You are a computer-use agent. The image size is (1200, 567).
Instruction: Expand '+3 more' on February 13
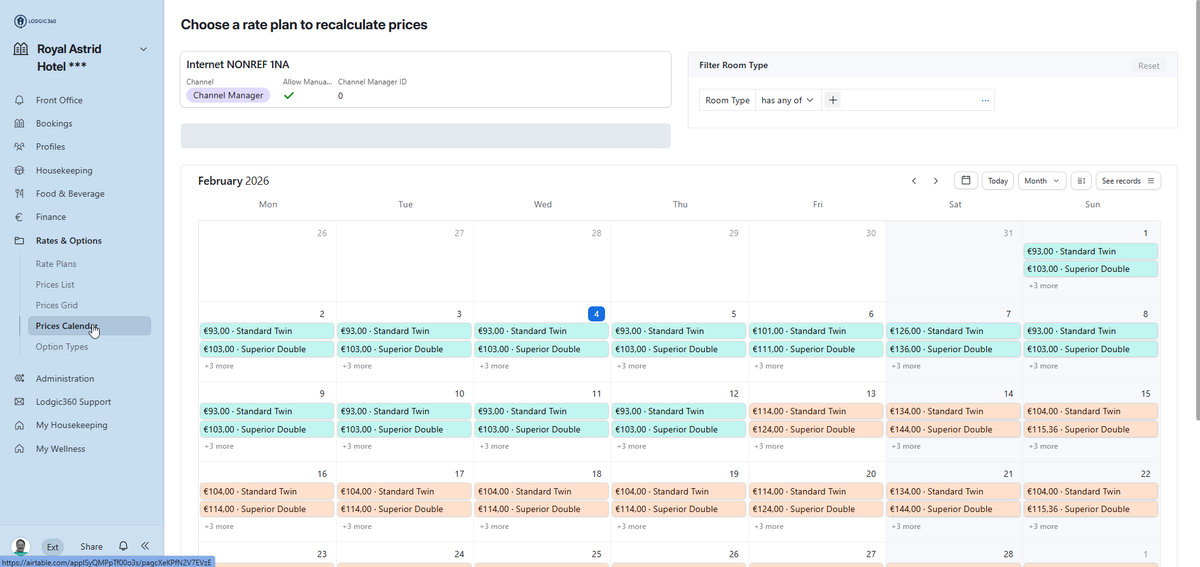pyautogui.click(x=768, y=446)
